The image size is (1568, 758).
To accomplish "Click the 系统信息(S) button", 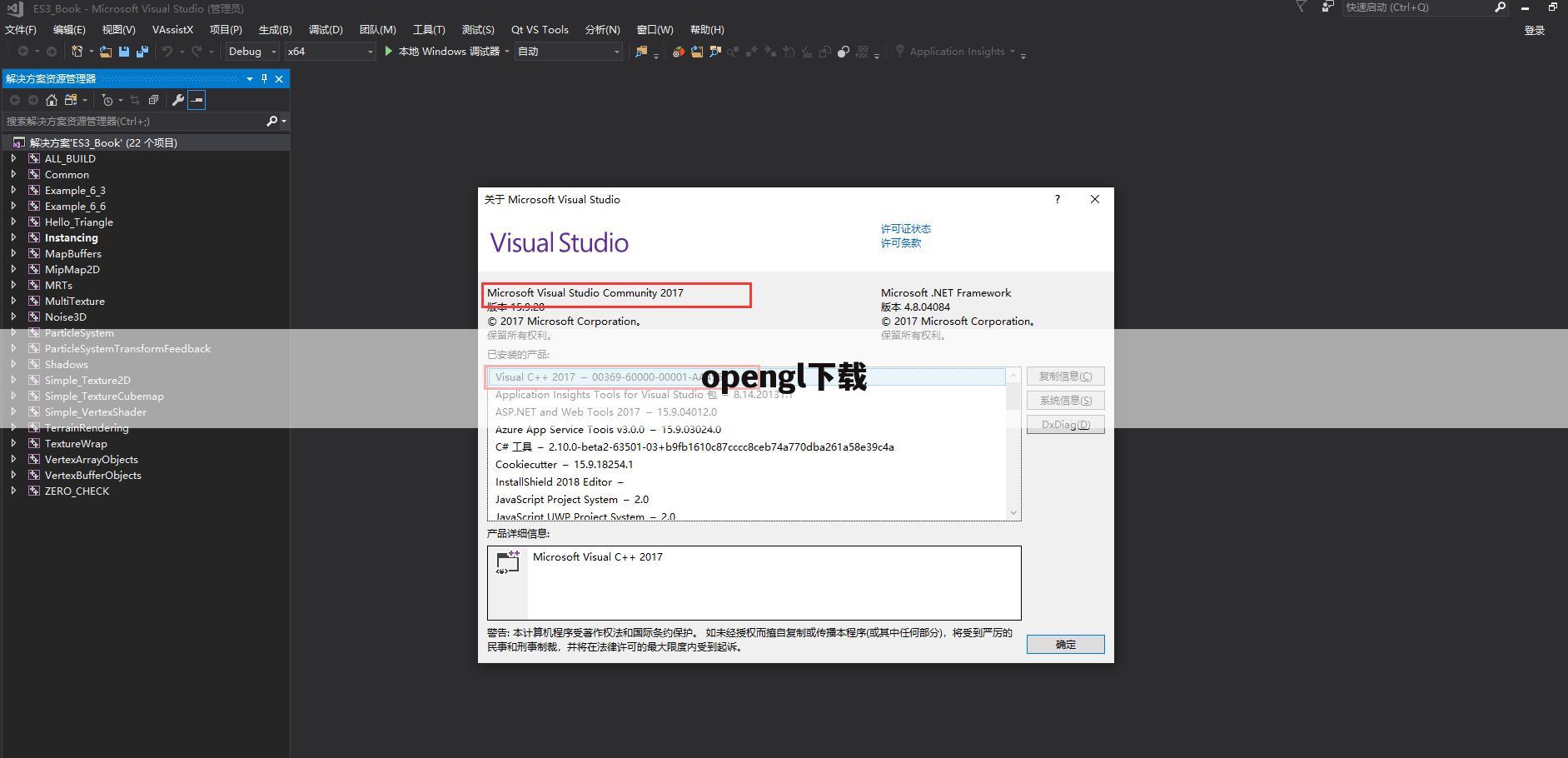I will coord(1065,401).
